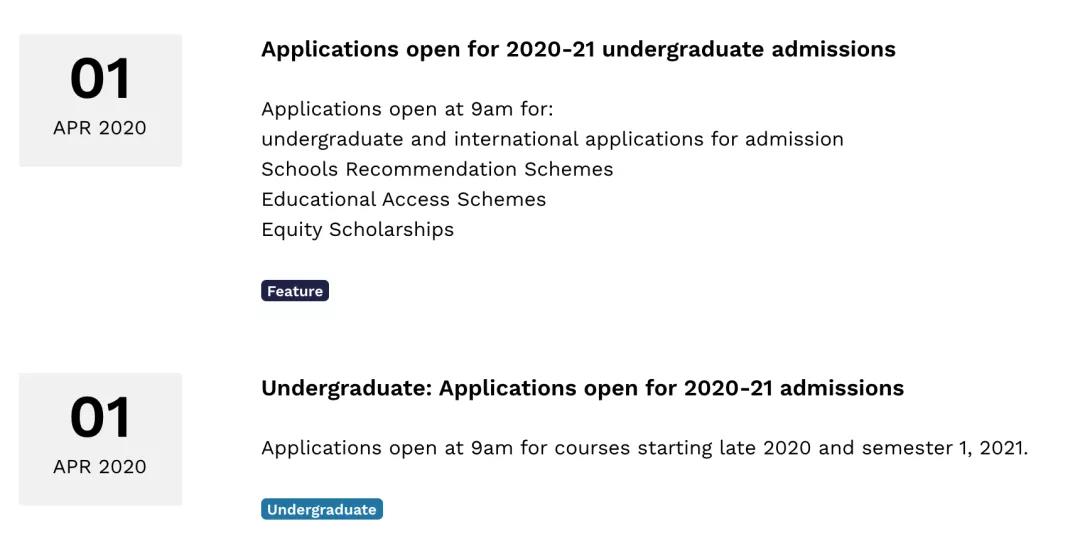The height and width of the screenshot is (551, 1080).
Task: Click the large '01' number in second event
Action: tap(100, 418)
